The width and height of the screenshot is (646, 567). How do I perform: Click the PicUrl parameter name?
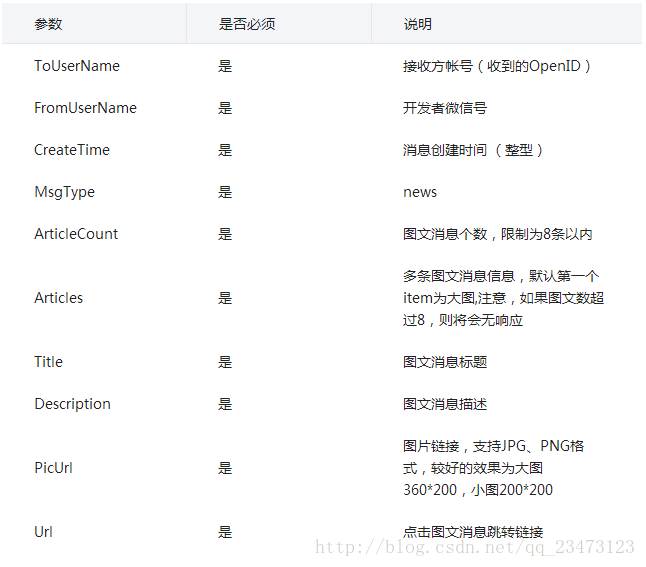pos(53,468)
